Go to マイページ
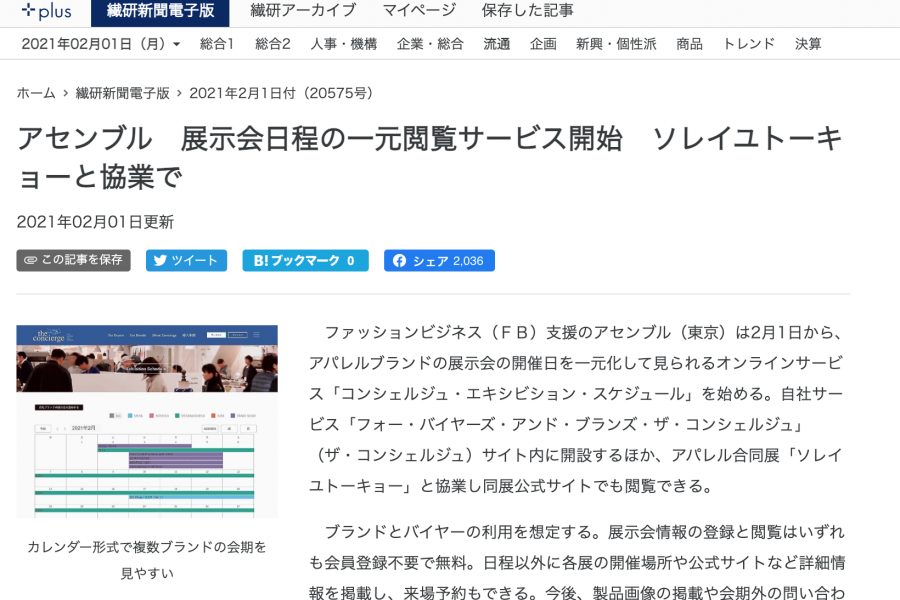This screenshot has height=600, width=900. coord(419,11)
